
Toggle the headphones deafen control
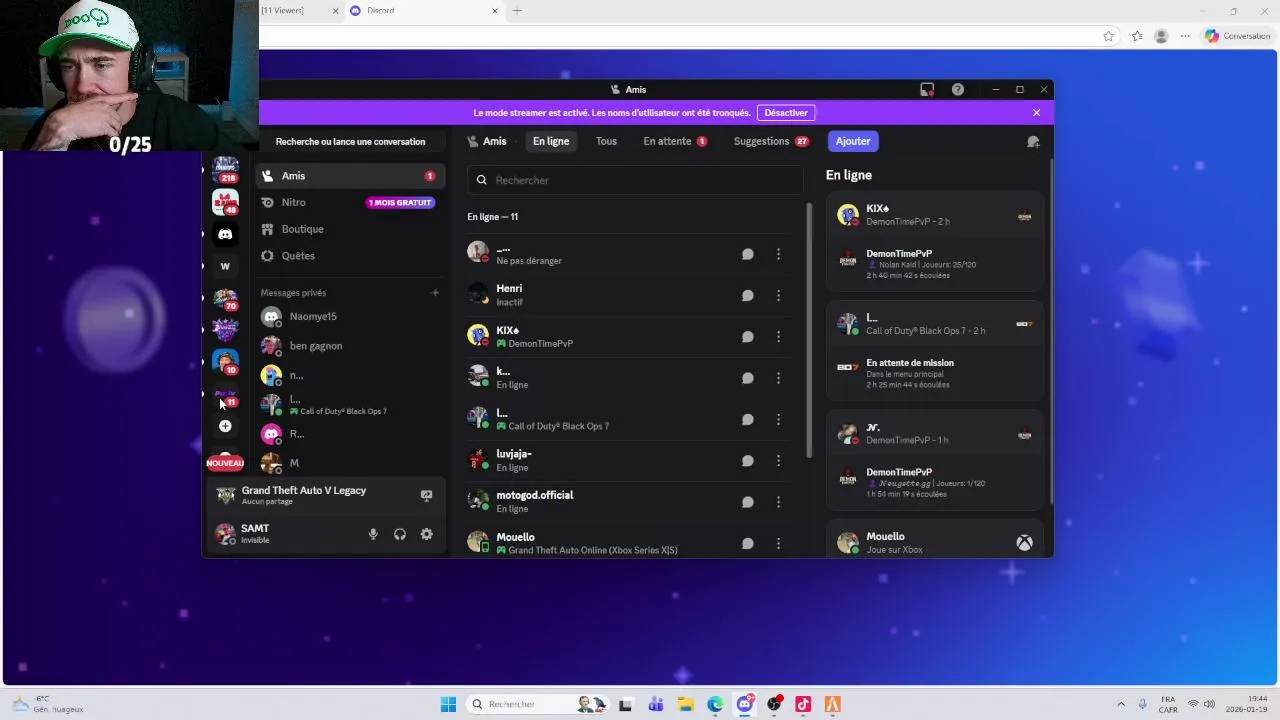400,534
